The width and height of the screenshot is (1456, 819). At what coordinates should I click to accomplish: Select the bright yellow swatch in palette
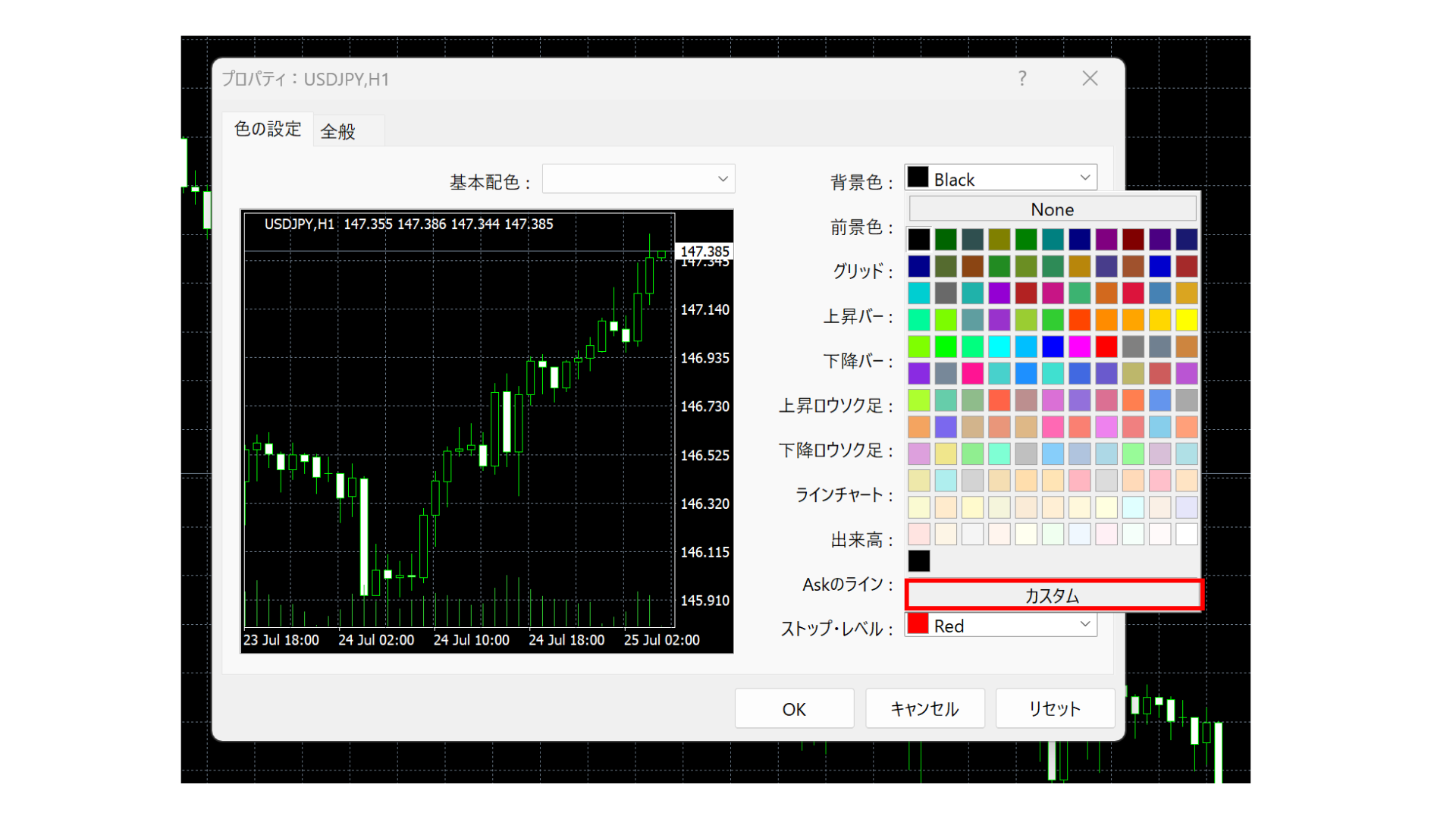[1187, 319]
